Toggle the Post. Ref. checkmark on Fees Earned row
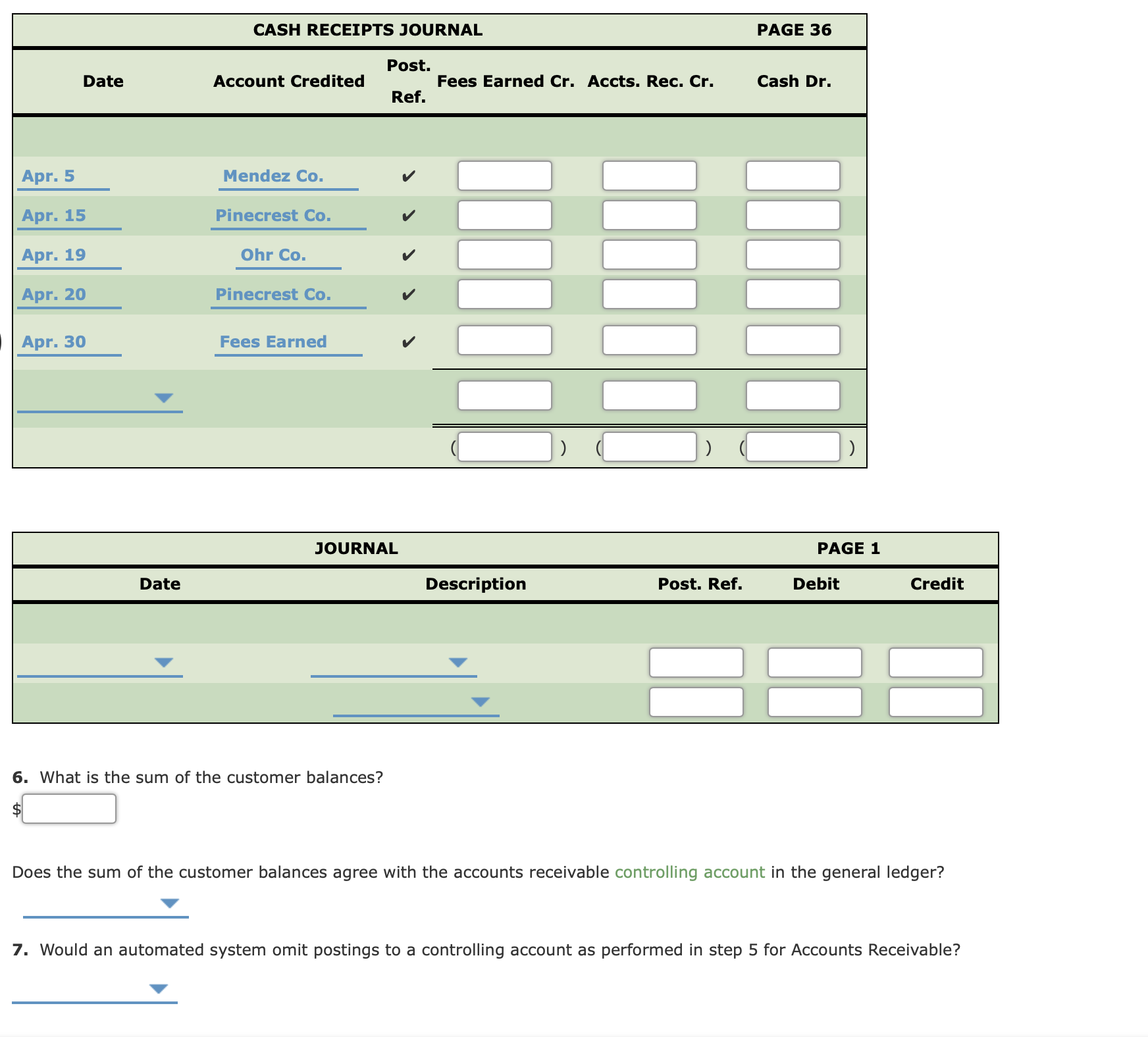 pyautogui.click(x=409, y=341)
